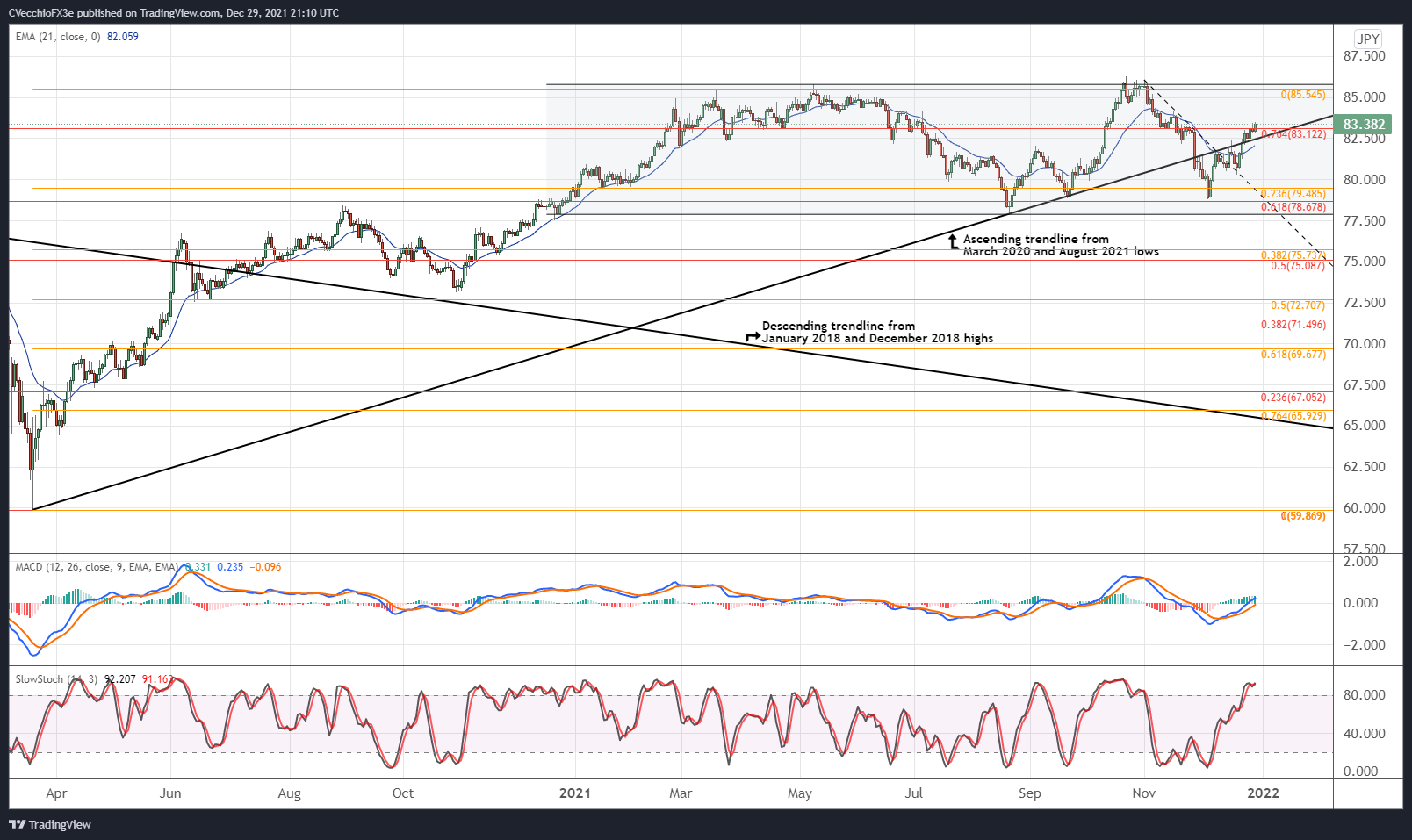Screen dimensions: 1412x840
Task: Open the SlowStoch indicator legend
Action: (56, 679)
